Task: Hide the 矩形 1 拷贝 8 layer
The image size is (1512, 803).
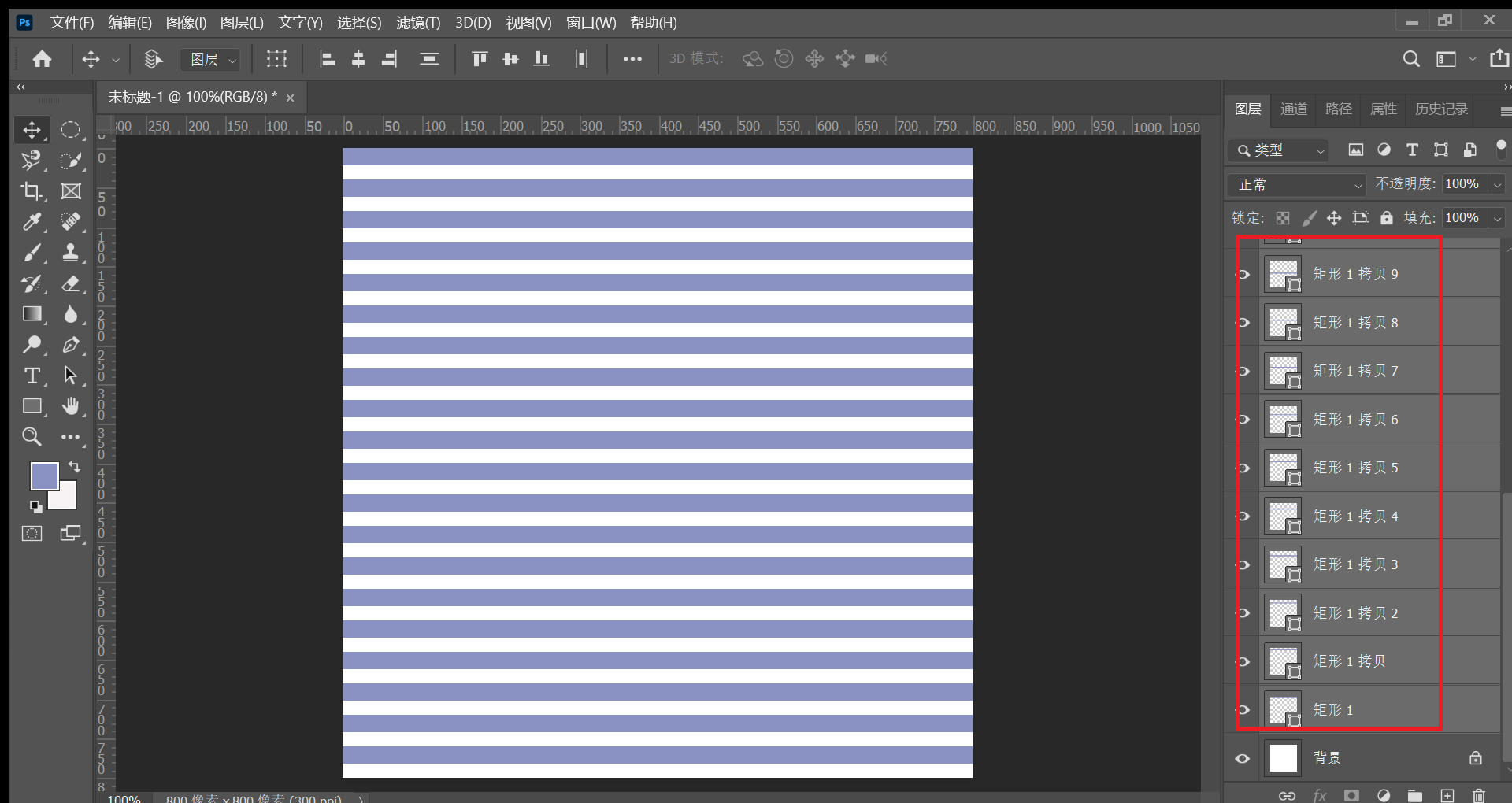Action: pos(1243,323)
